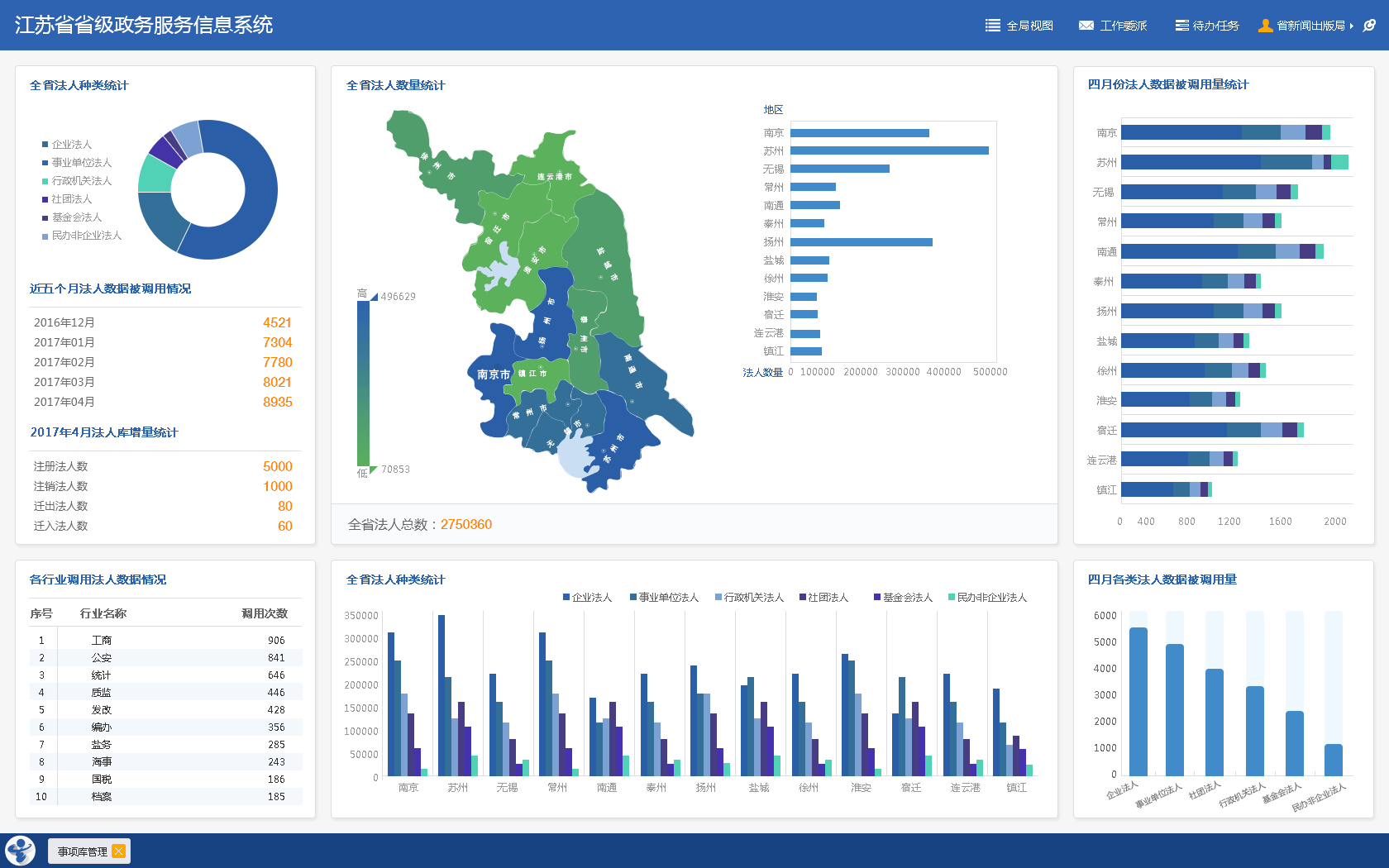This screenshot has height=868, width=1389.
Task: Click the 南京 bar in 地区 chart
Action: [x=860, y=133]
